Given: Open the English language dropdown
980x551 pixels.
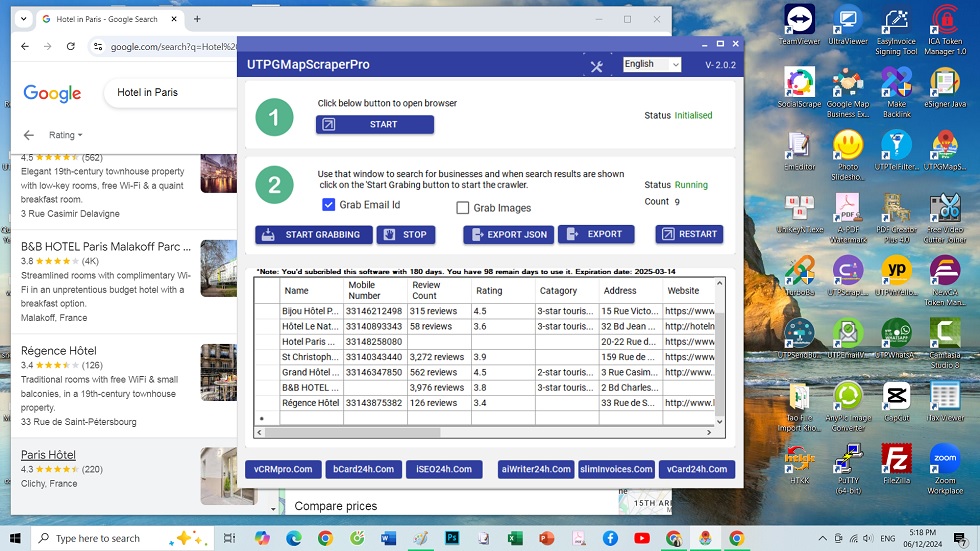Looking at the screenshot, I should pos(651,64).
